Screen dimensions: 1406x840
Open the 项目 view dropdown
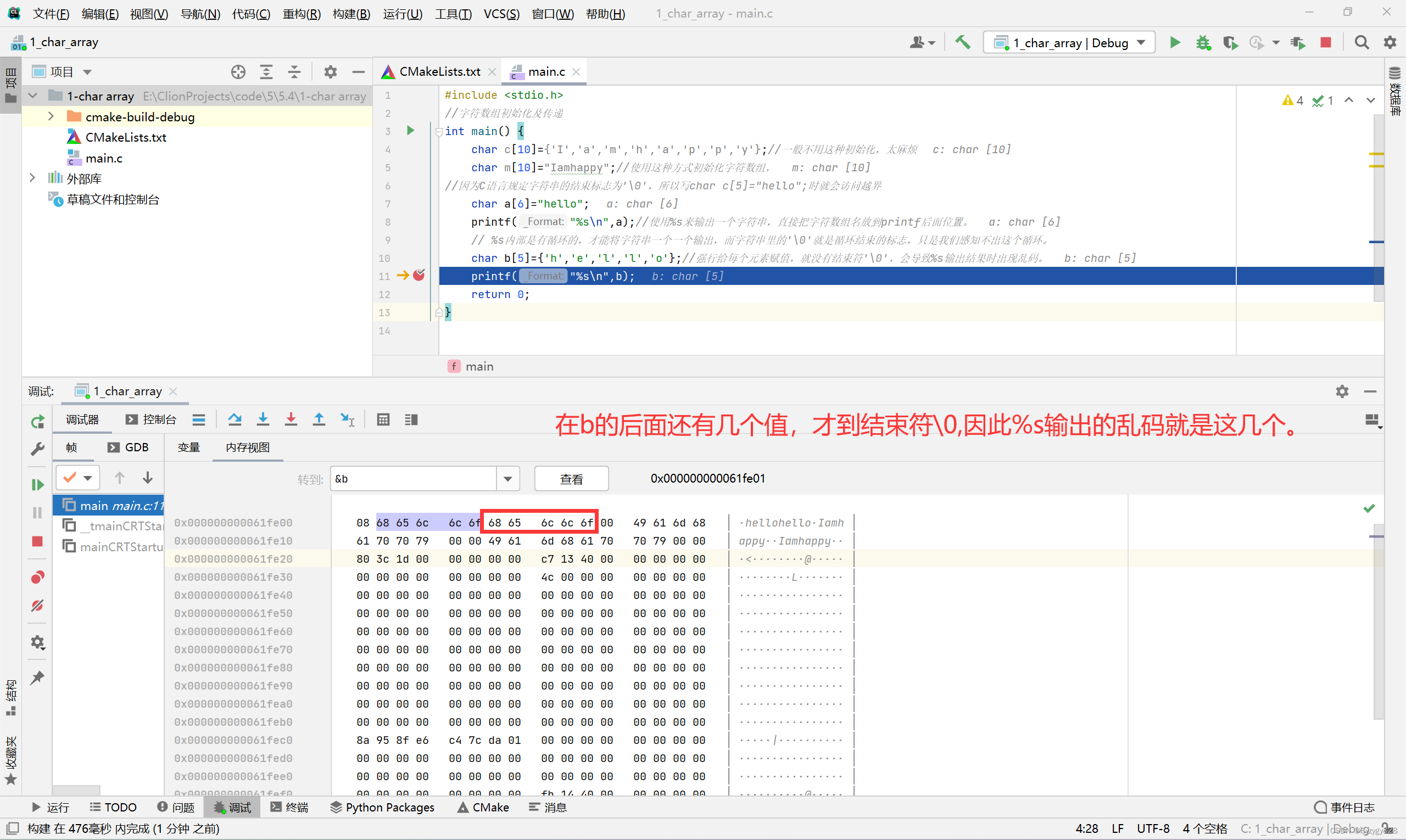tap(87, 72)
